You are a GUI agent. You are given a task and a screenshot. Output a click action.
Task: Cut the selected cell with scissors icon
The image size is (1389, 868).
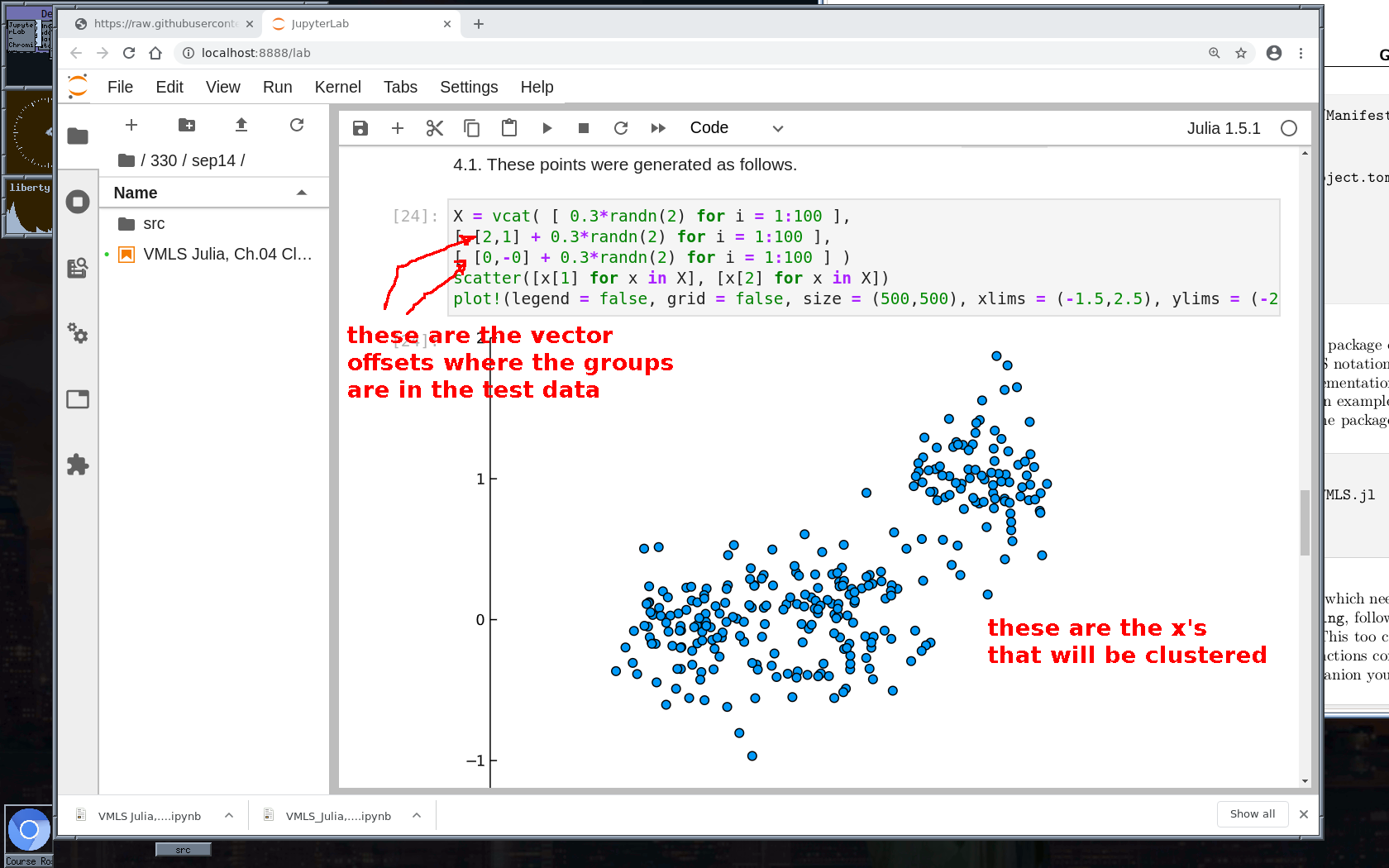[435, 128]
